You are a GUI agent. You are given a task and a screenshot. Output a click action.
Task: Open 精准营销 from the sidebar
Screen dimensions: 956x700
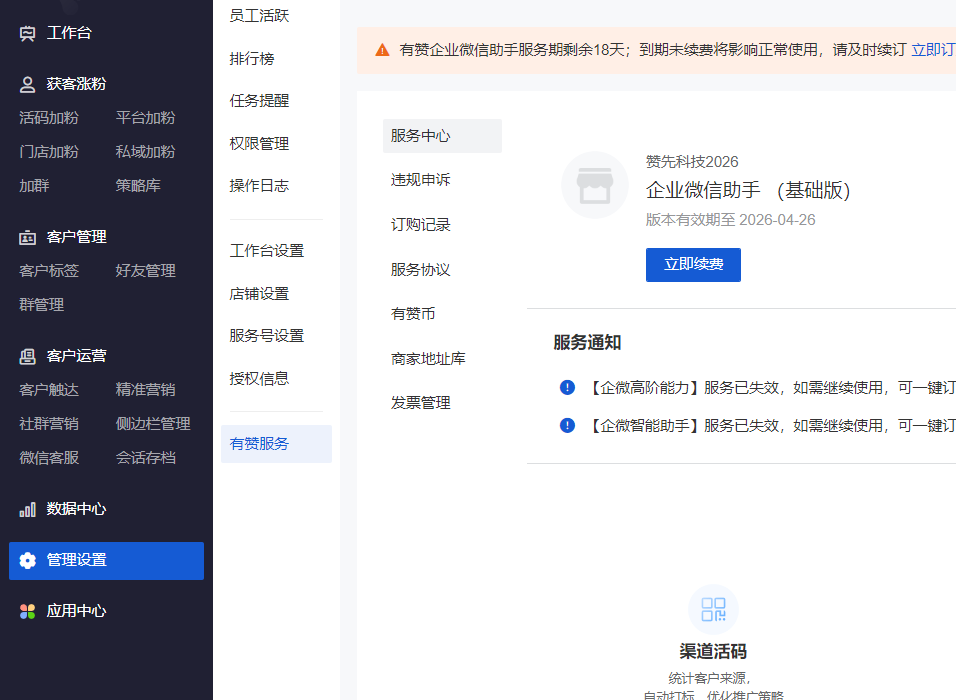(x=146, y=390)
